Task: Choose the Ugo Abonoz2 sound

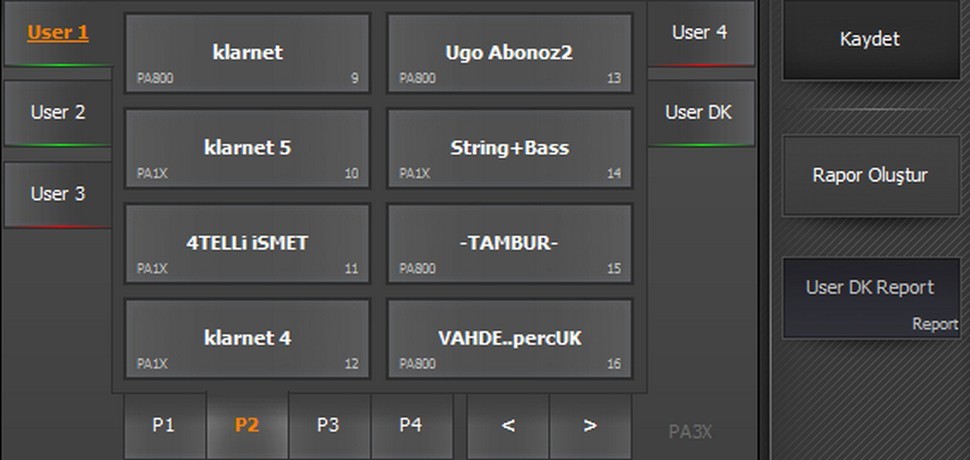Action: (509, 53)
